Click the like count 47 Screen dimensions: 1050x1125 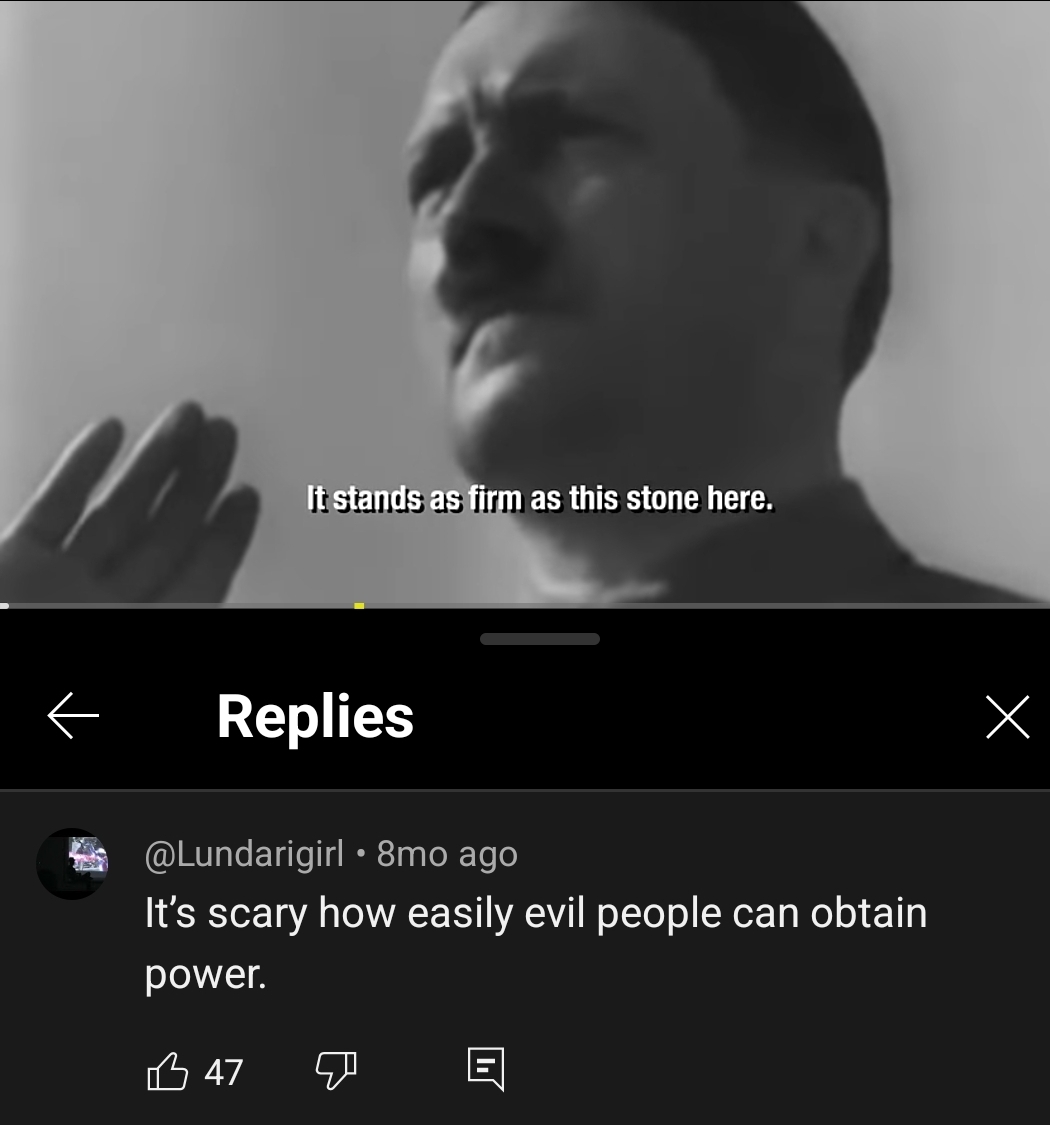223,1073
